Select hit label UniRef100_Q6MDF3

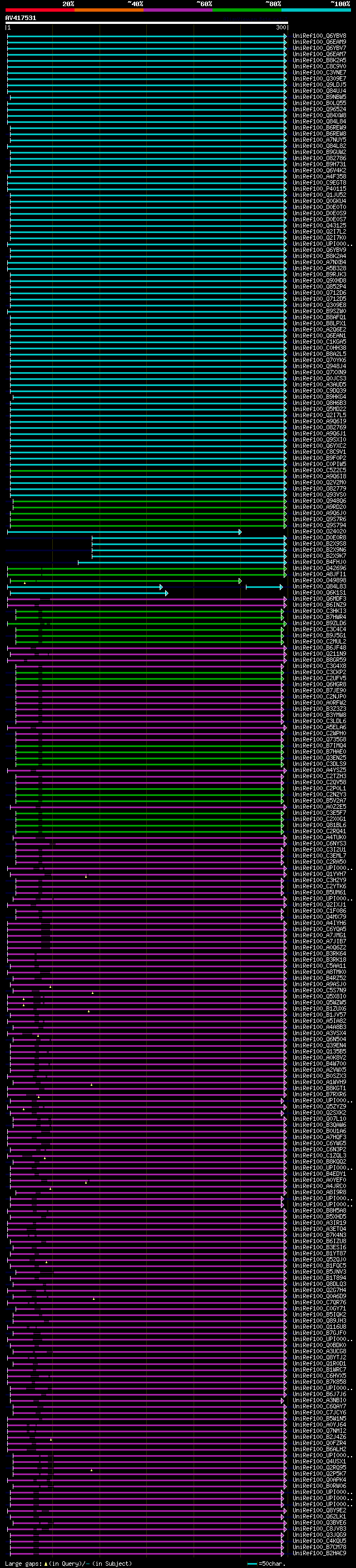coord(319,599)
